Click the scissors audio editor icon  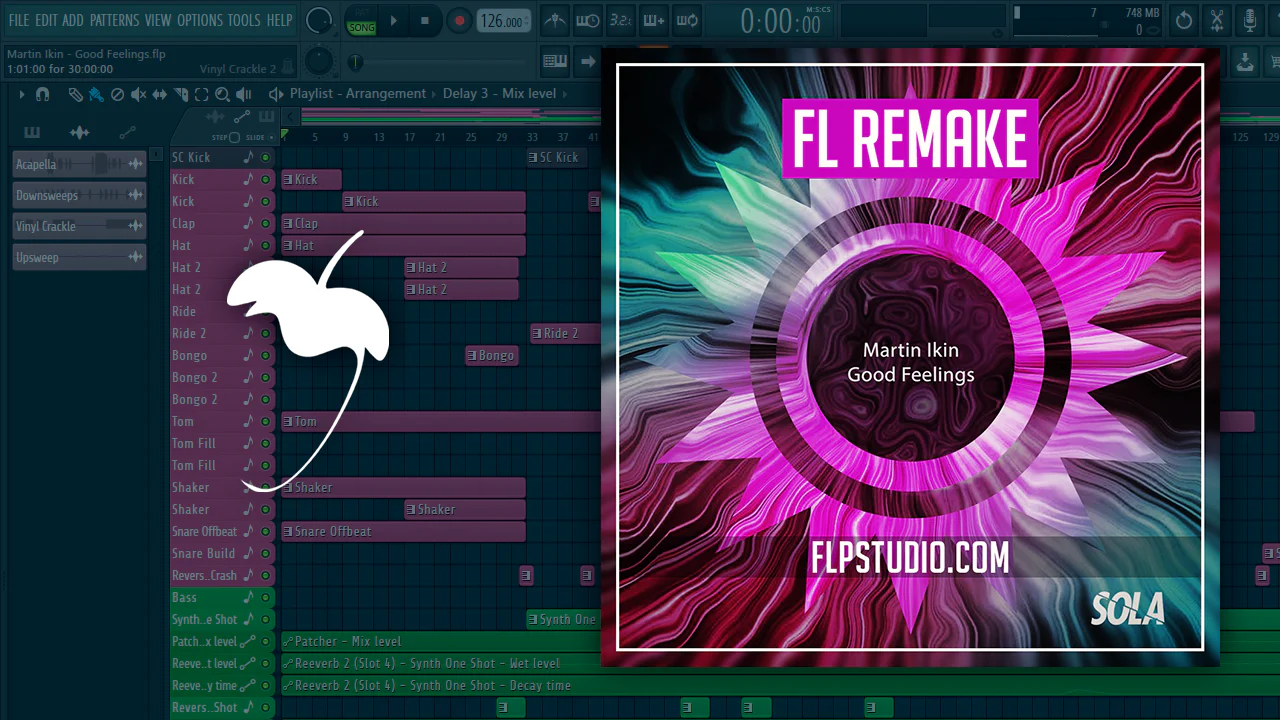[x=1217, y=20]
